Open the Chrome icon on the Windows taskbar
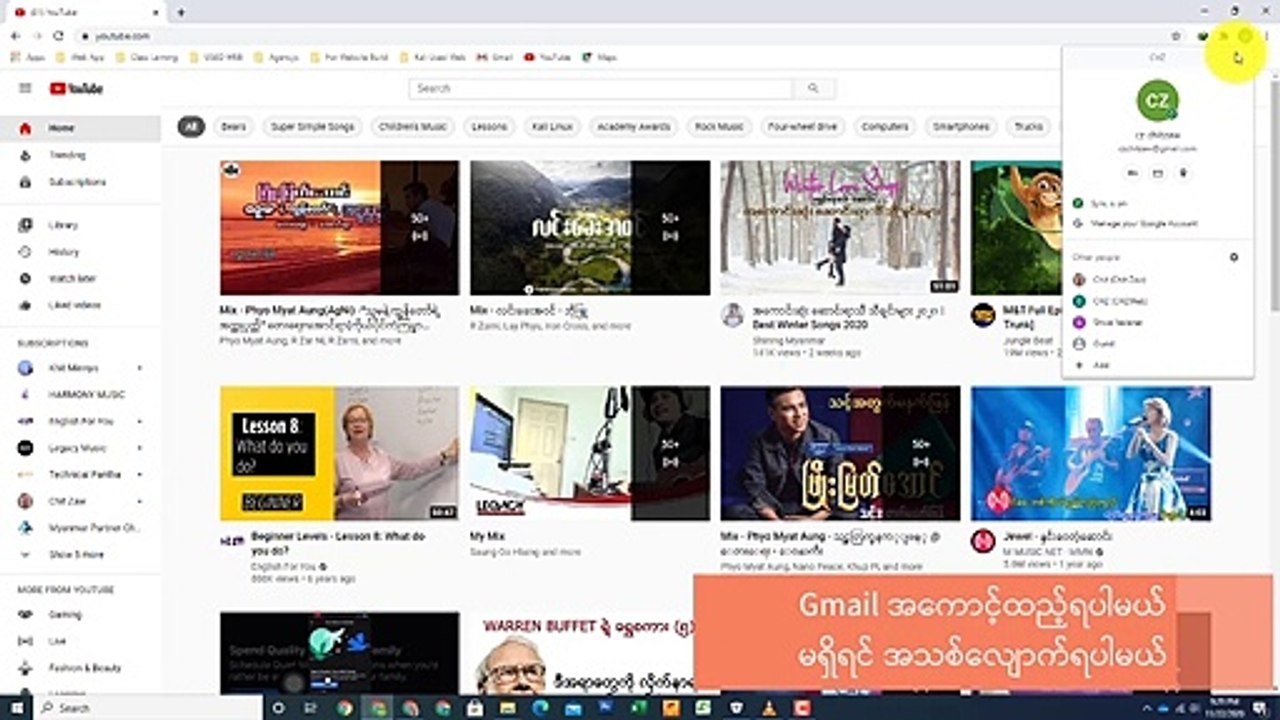Viewport: 1280px width, 720px height. (x=345, y=708)
